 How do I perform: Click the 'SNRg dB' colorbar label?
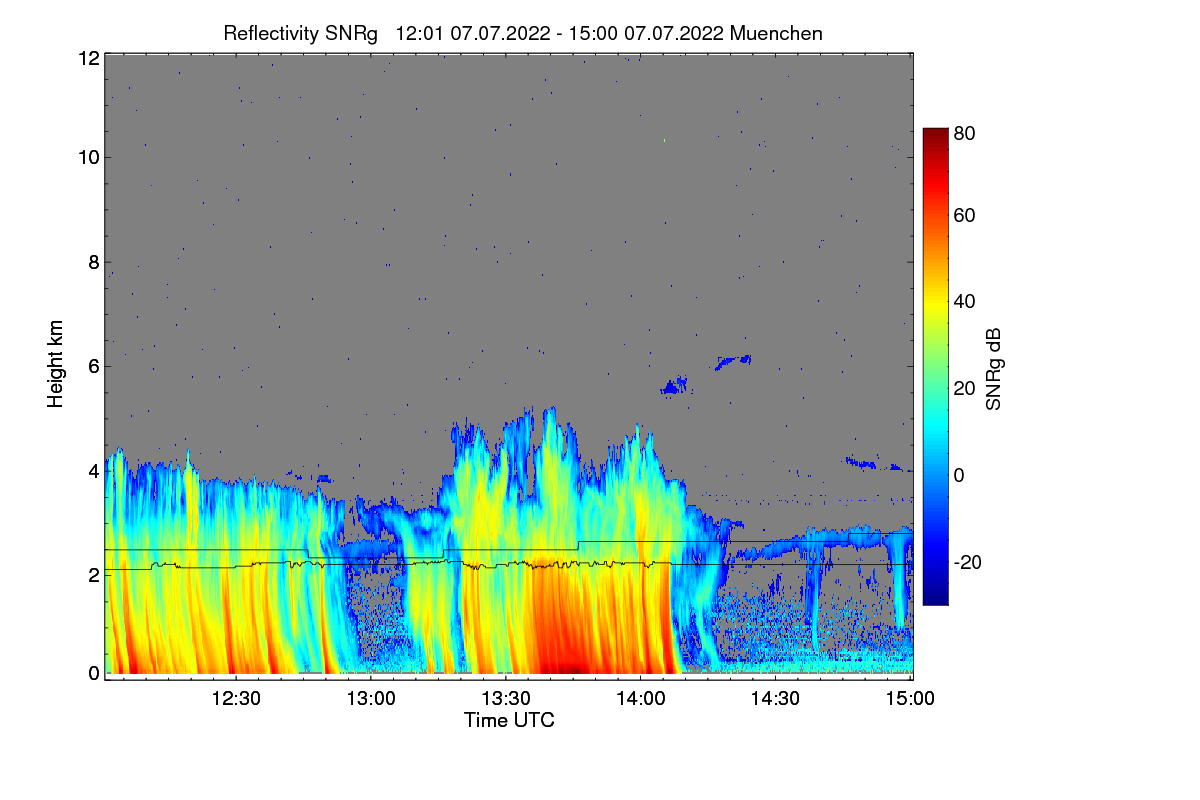click(x=994, y=370)
